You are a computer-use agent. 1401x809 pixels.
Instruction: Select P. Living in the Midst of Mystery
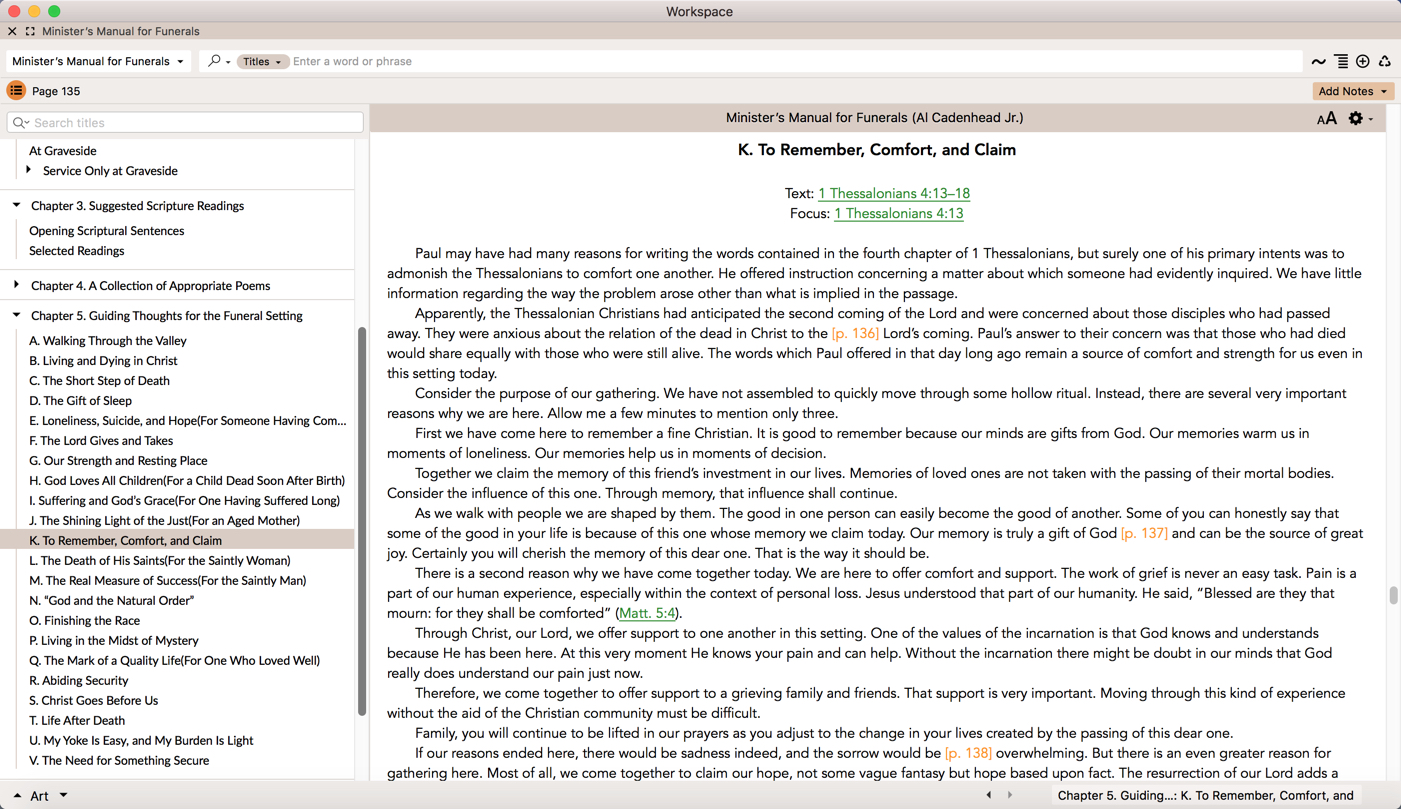click(x=114, y=641)
